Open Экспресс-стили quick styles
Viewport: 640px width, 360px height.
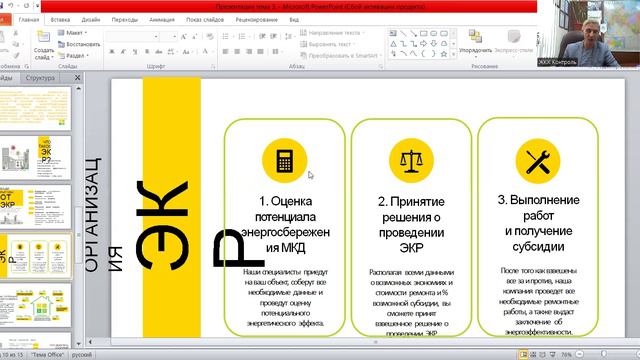[514, 42]
